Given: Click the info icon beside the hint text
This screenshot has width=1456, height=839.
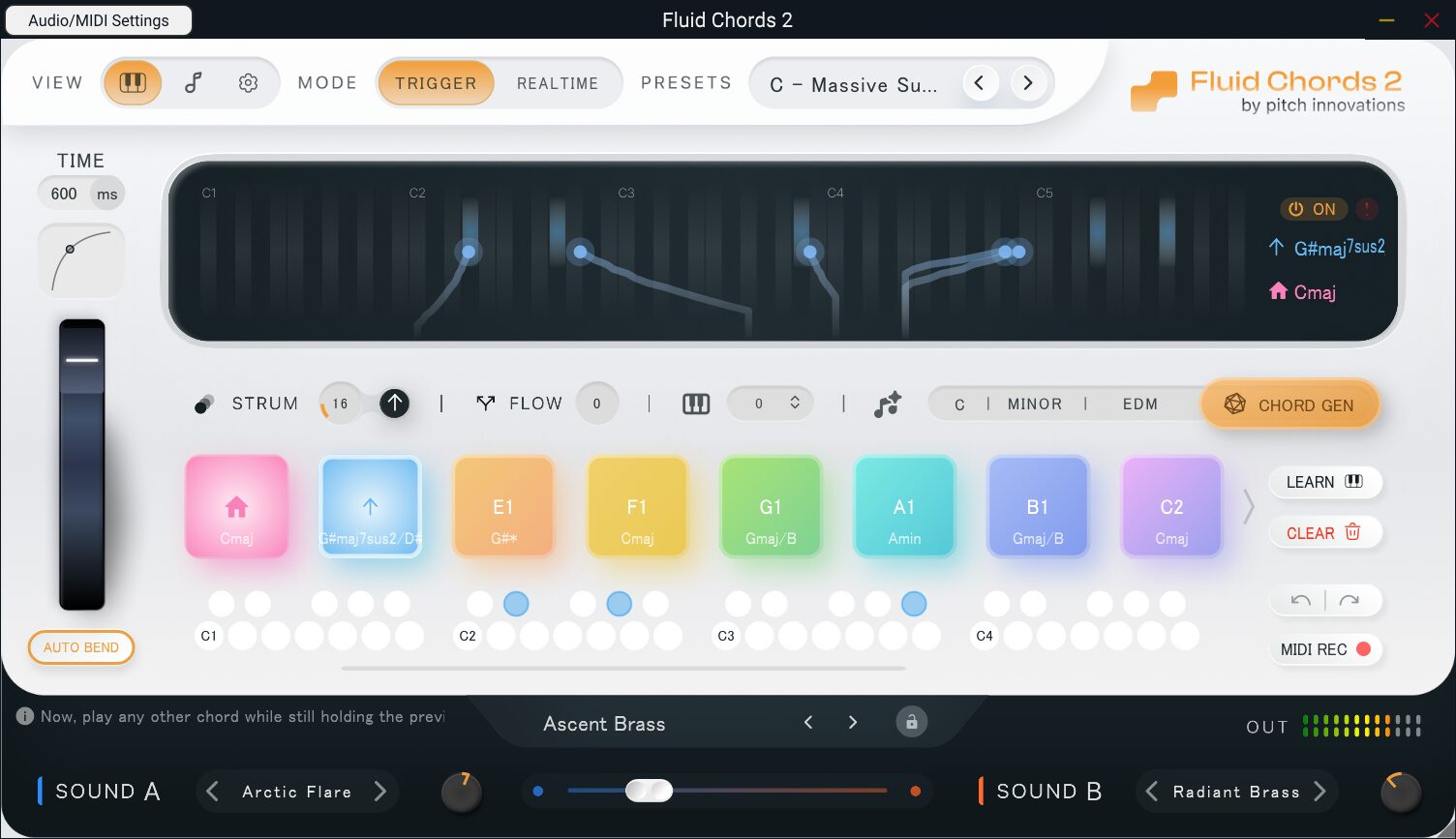Looking at the screenshot, I should point(25,717).
